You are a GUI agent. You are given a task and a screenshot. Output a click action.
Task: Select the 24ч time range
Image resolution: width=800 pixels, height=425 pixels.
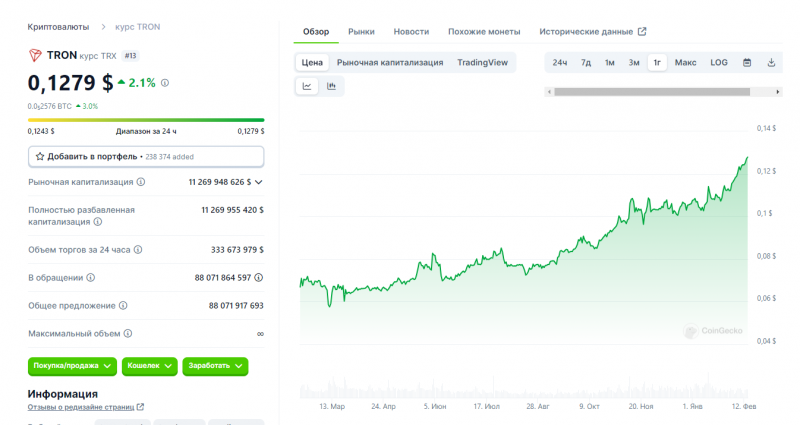[x=560, y=62]
